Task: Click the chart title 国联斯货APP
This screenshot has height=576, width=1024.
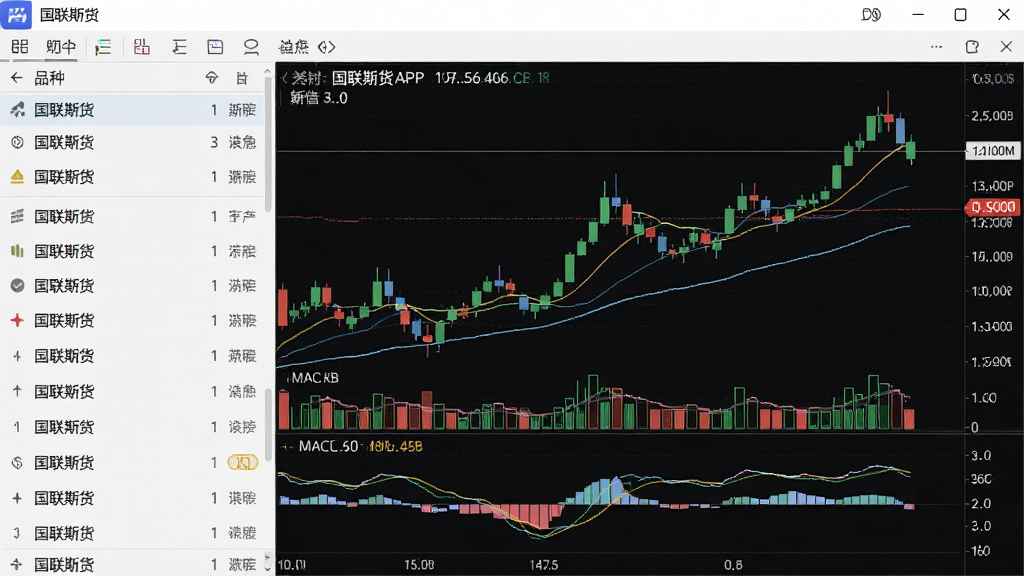Action: 377,78
